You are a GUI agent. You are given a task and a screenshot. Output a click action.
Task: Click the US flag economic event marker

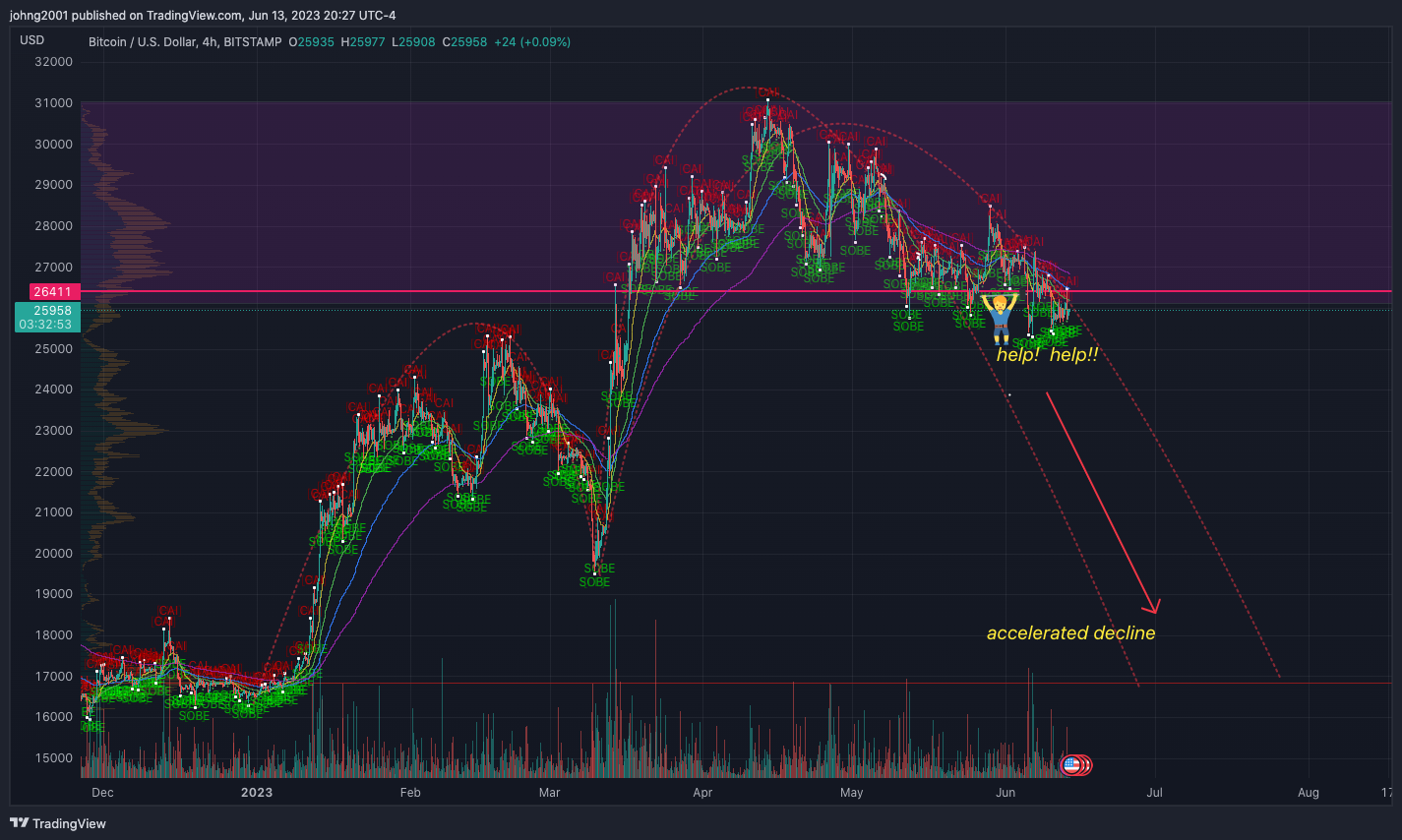click(1071, 764)
